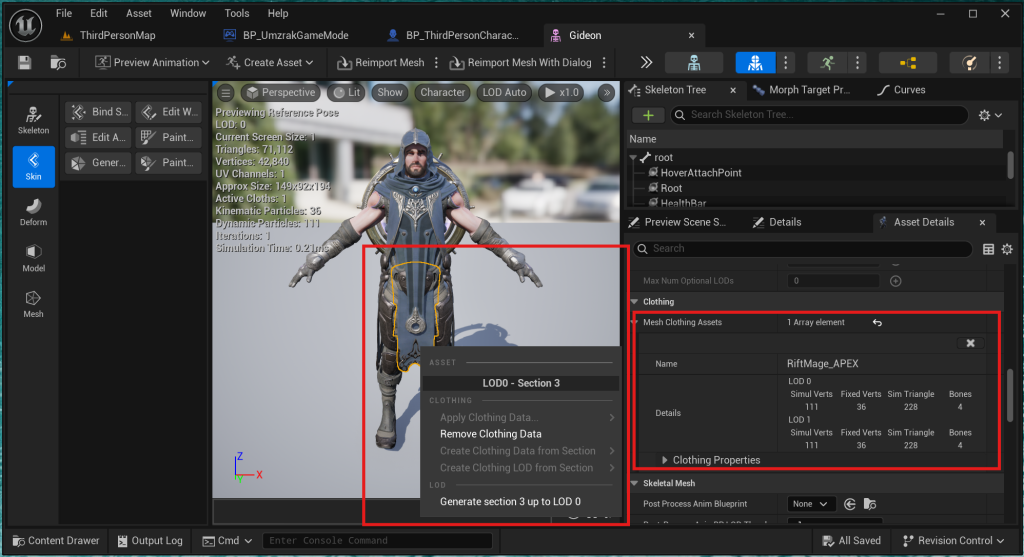1024x557 pixels.
Task: Choose the upper Paint tool next to Edit A...
Action: [x=169, y=137]
